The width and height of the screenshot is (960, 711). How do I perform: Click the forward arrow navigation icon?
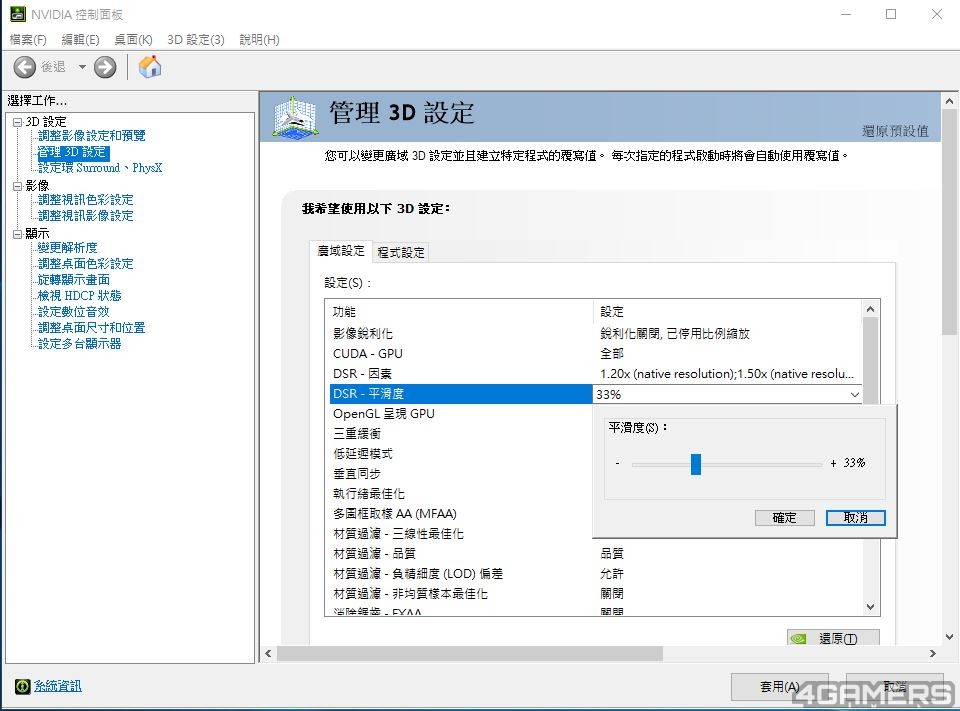(105, 67)
